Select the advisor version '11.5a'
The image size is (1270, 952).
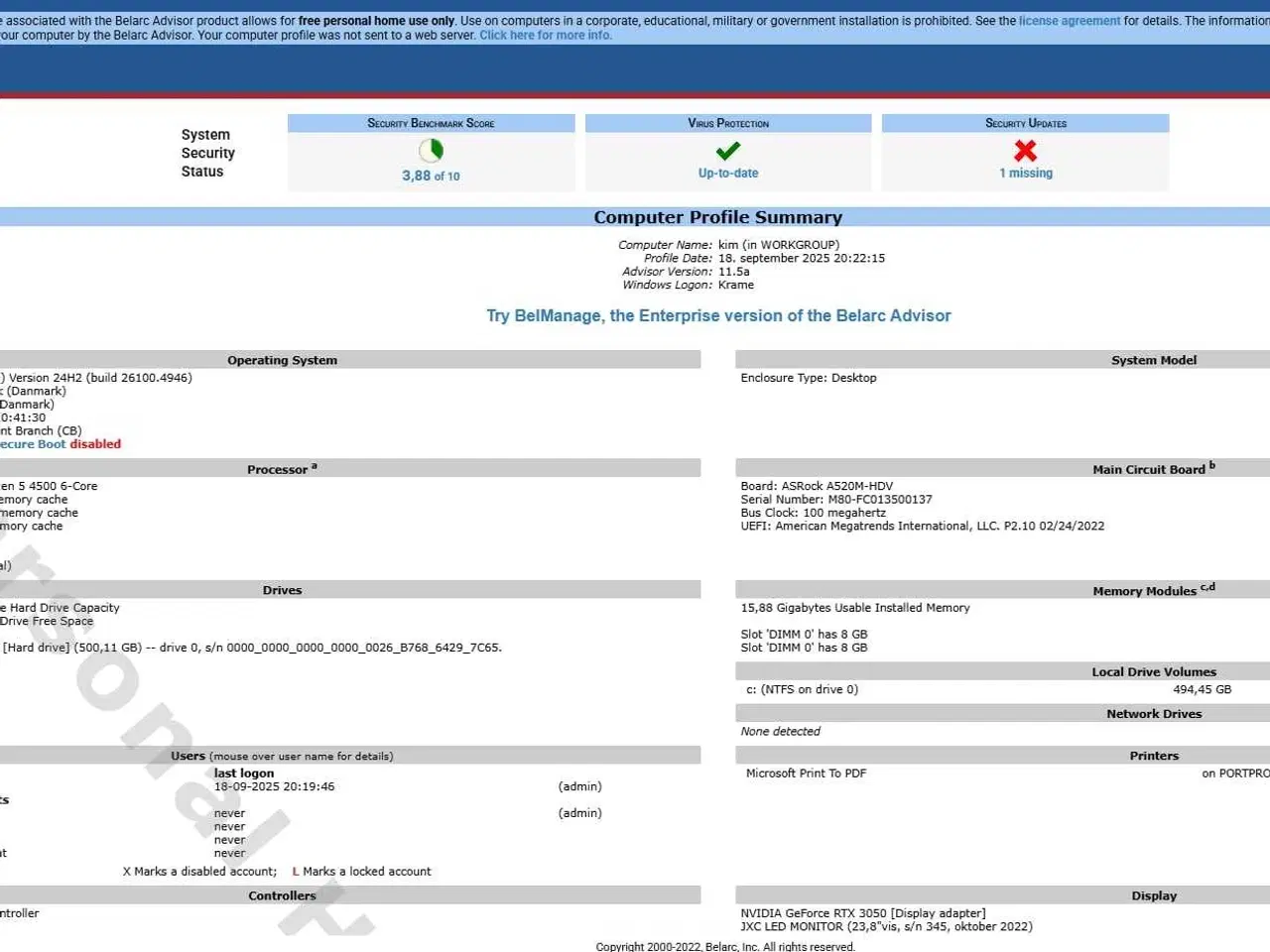tap(734, 272)
